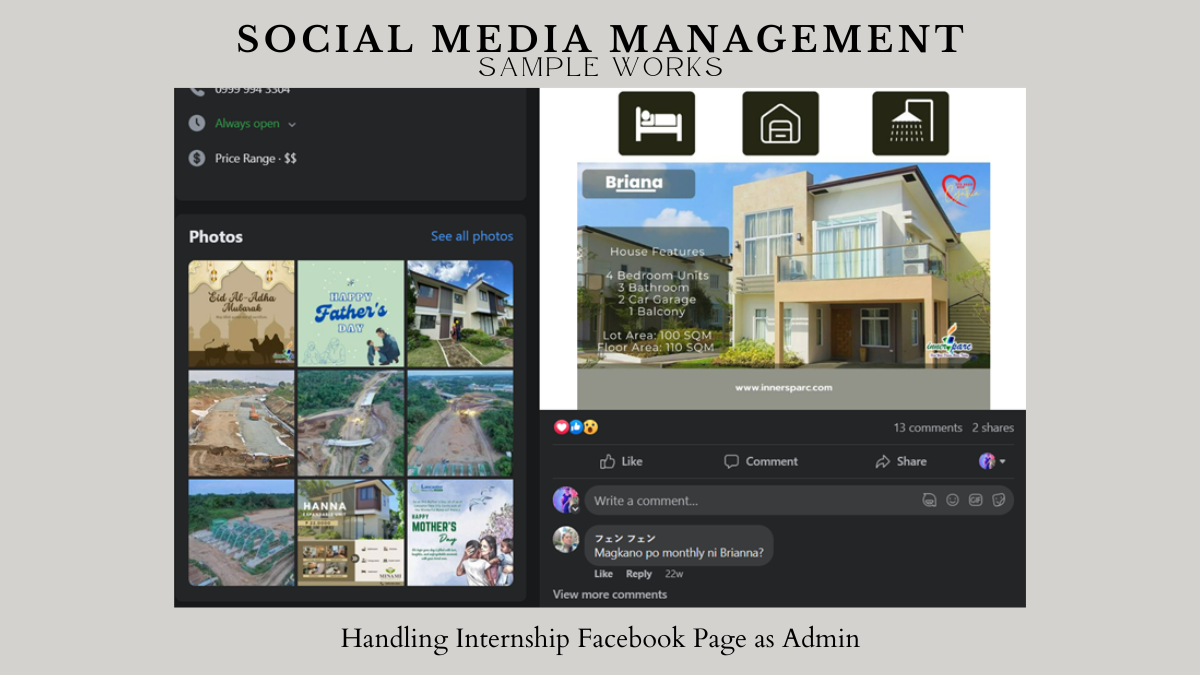Share the Briana house post

(901, 461)
